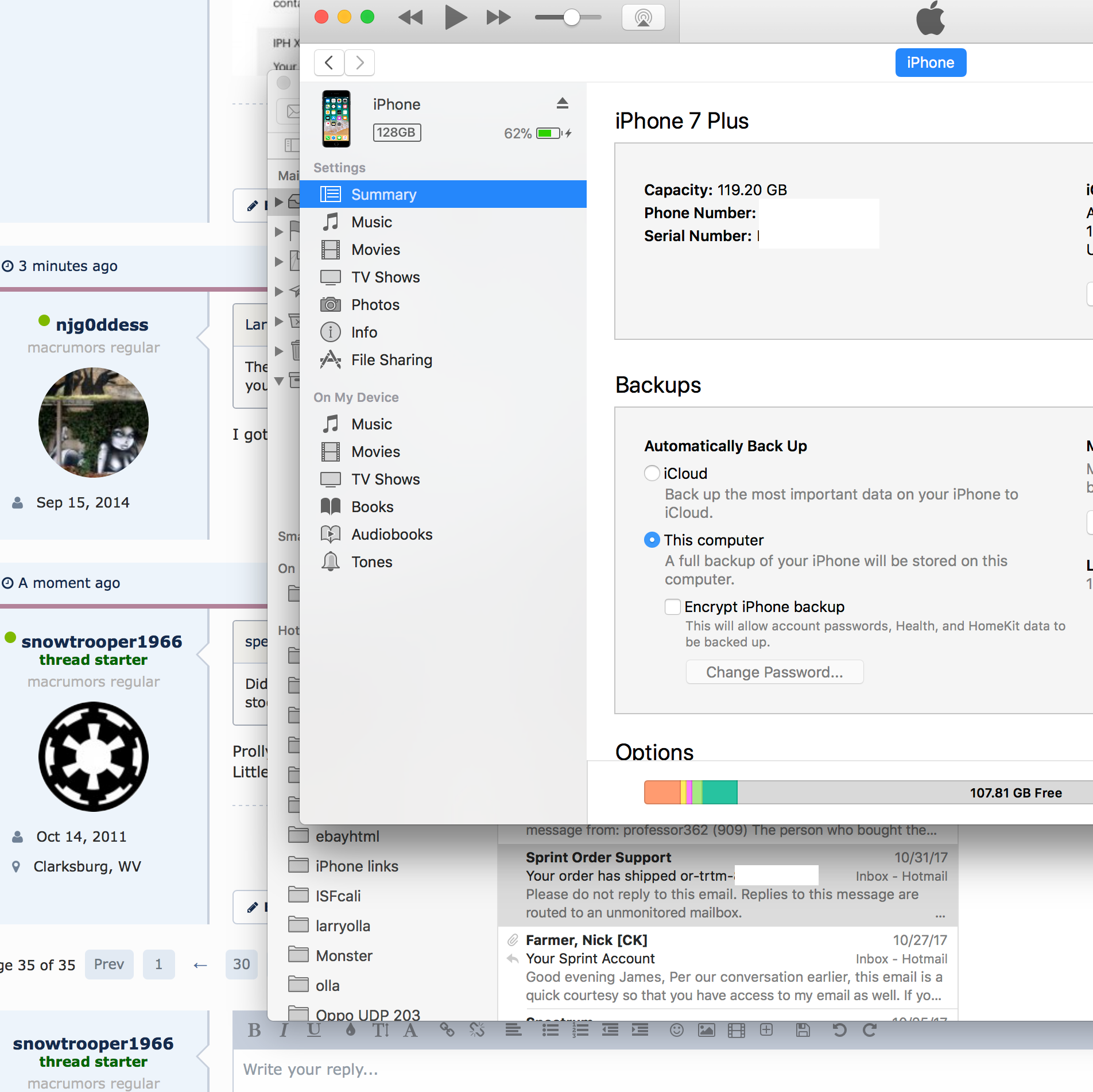This screenshot has height=1092, width=1093.
Task: Open Photos in the sidebar
Action: [443, 305]
